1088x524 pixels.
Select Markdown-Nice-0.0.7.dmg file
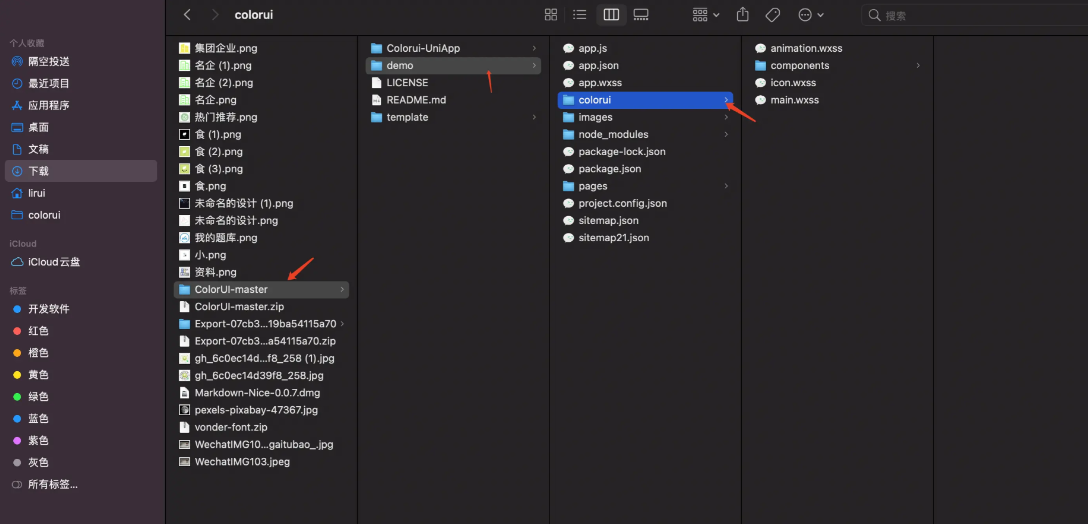click(x=261, y=393)
